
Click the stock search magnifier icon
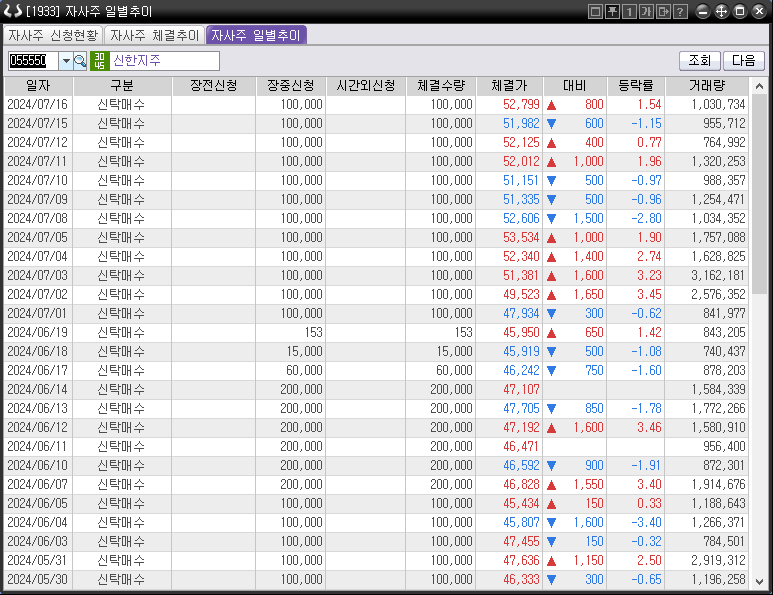tap(80, 61)
